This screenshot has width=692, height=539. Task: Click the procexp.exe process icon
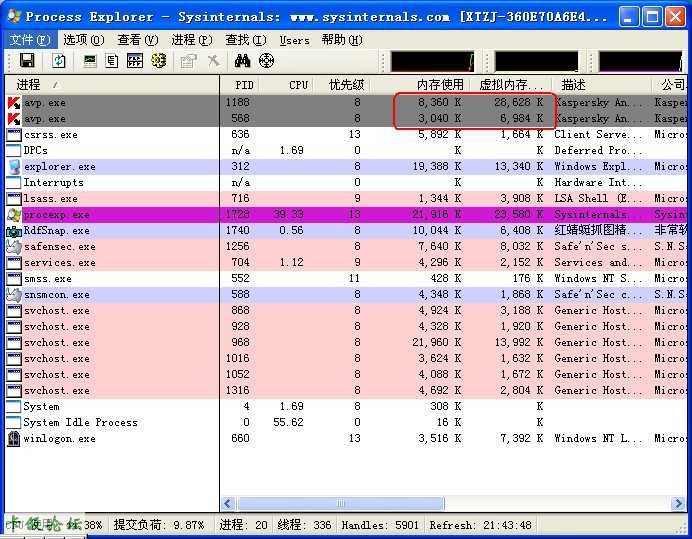coord(14,215)
